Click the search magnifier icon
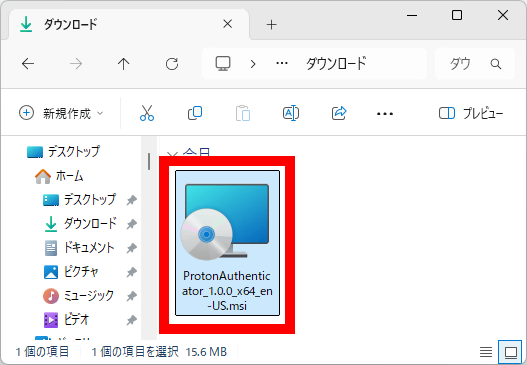This screenshot has width=527, height=365. (x=496, y=64)
